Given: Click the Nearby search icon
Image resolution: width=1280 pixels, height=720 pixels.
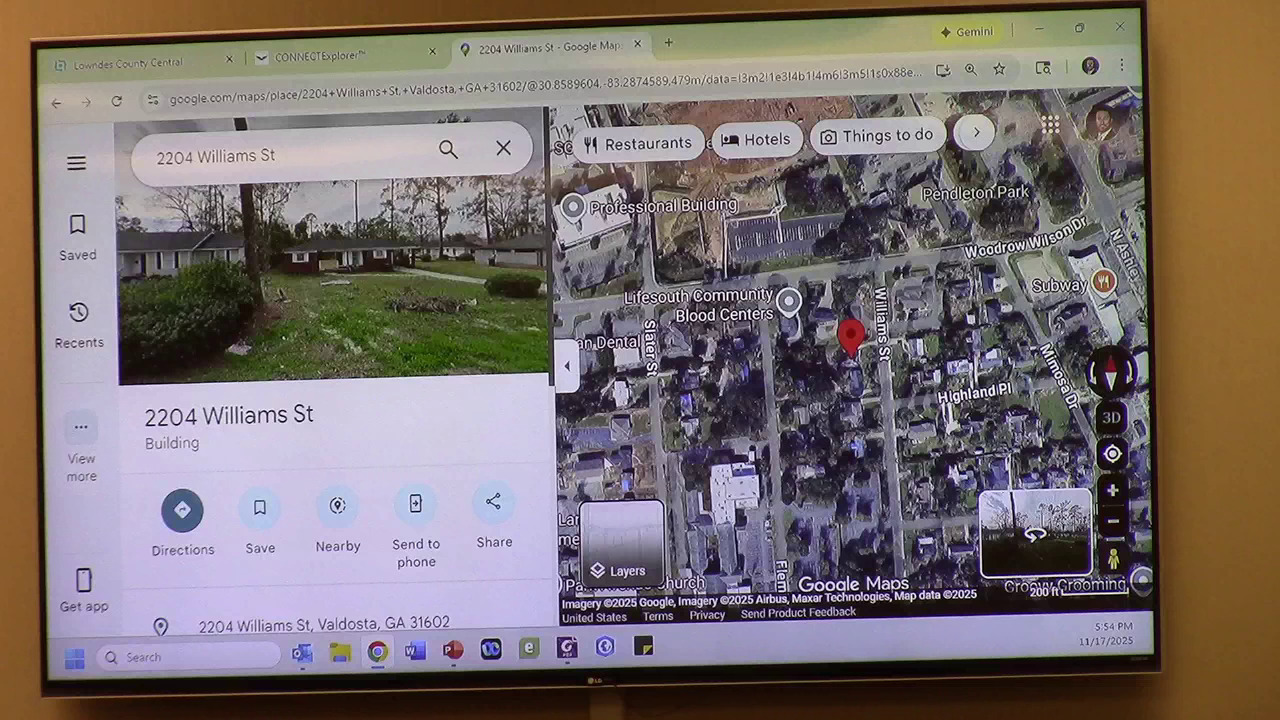Looking at the screenshot, I should pyautogui.click(x=337, y=506).
